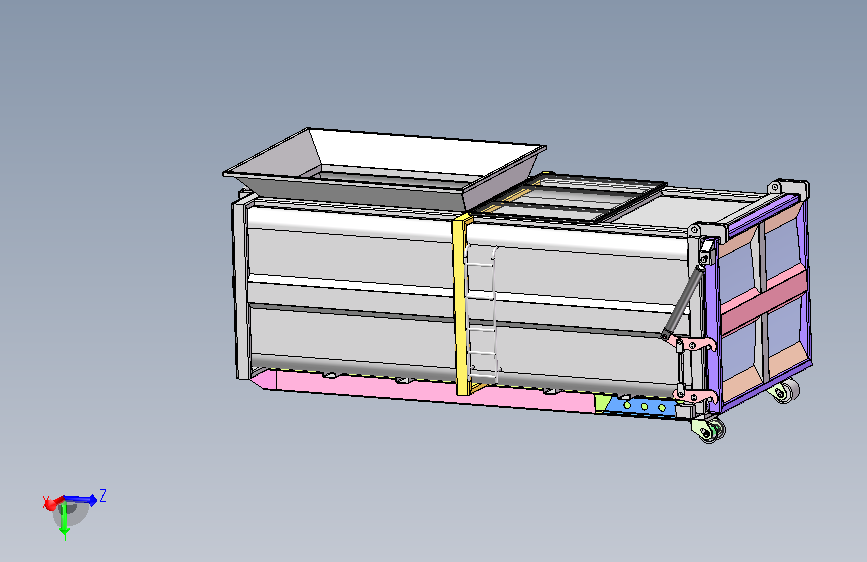Select the yellow vertical post on the container side
Screen dimensions: 867x562
461,304
